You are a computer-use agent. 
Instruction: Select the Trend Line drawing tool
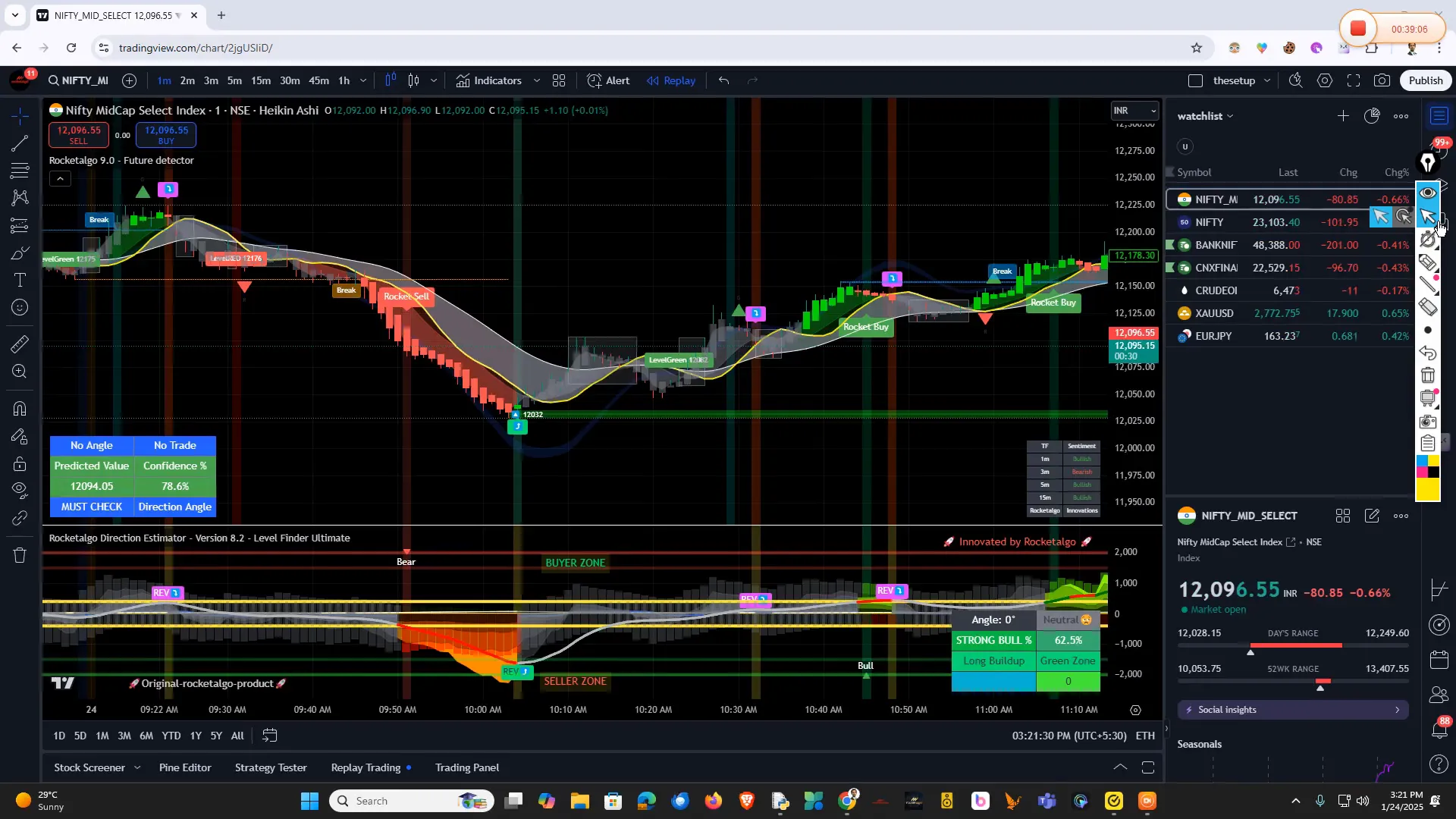coord(19,144)
